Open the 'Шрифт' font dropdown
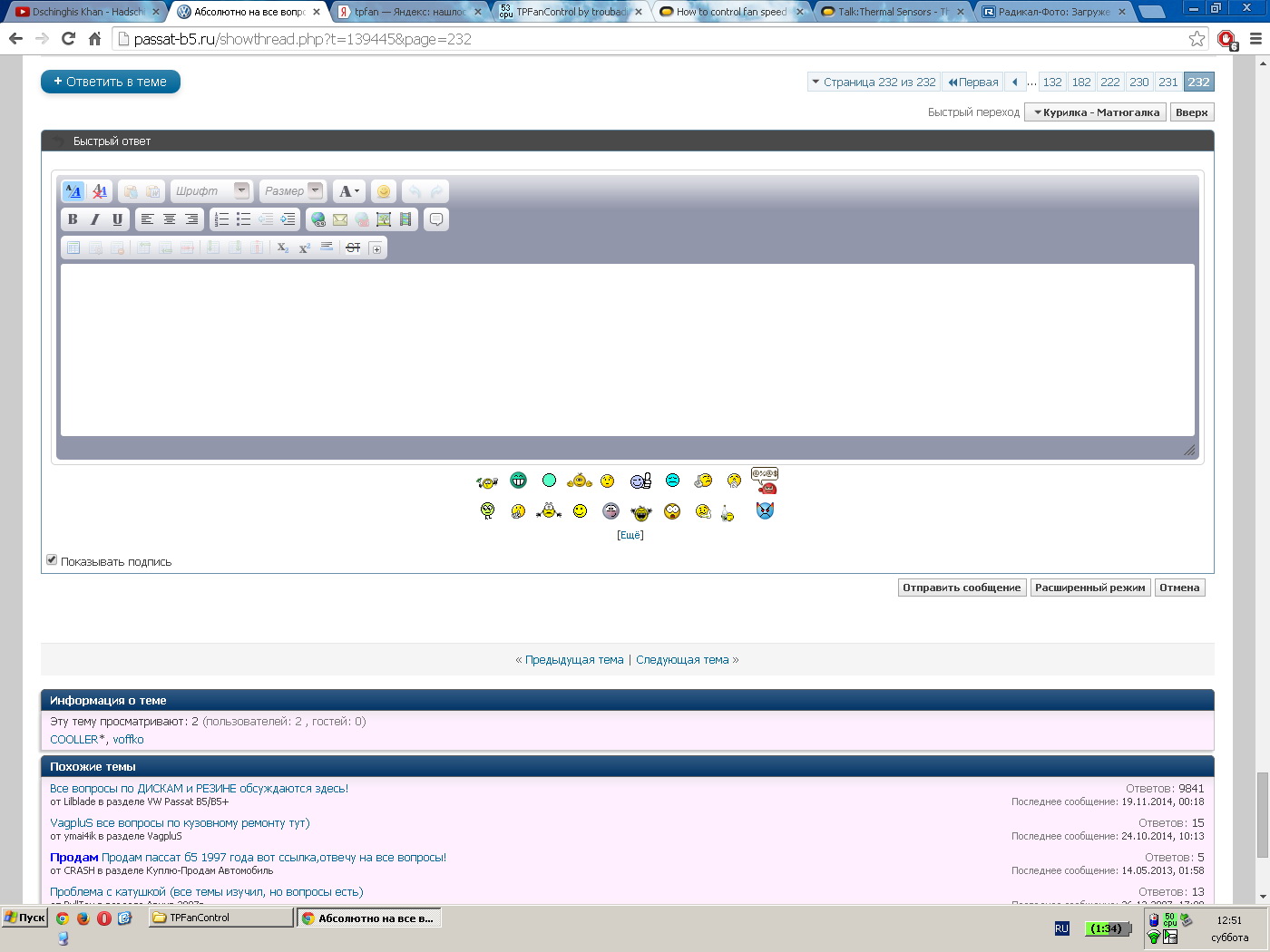 pos(211,191)
